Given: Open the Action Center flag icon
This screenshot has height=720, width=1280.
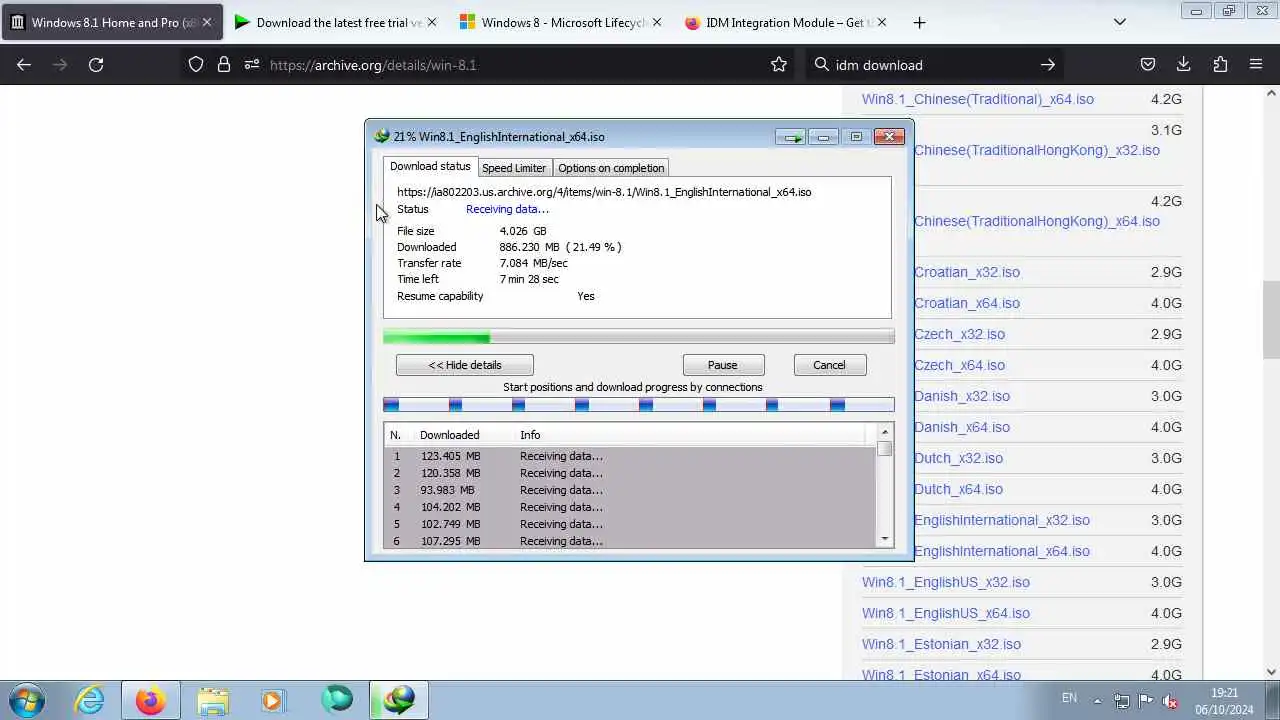Looking at the screenshot, I should coord(1146,701).
